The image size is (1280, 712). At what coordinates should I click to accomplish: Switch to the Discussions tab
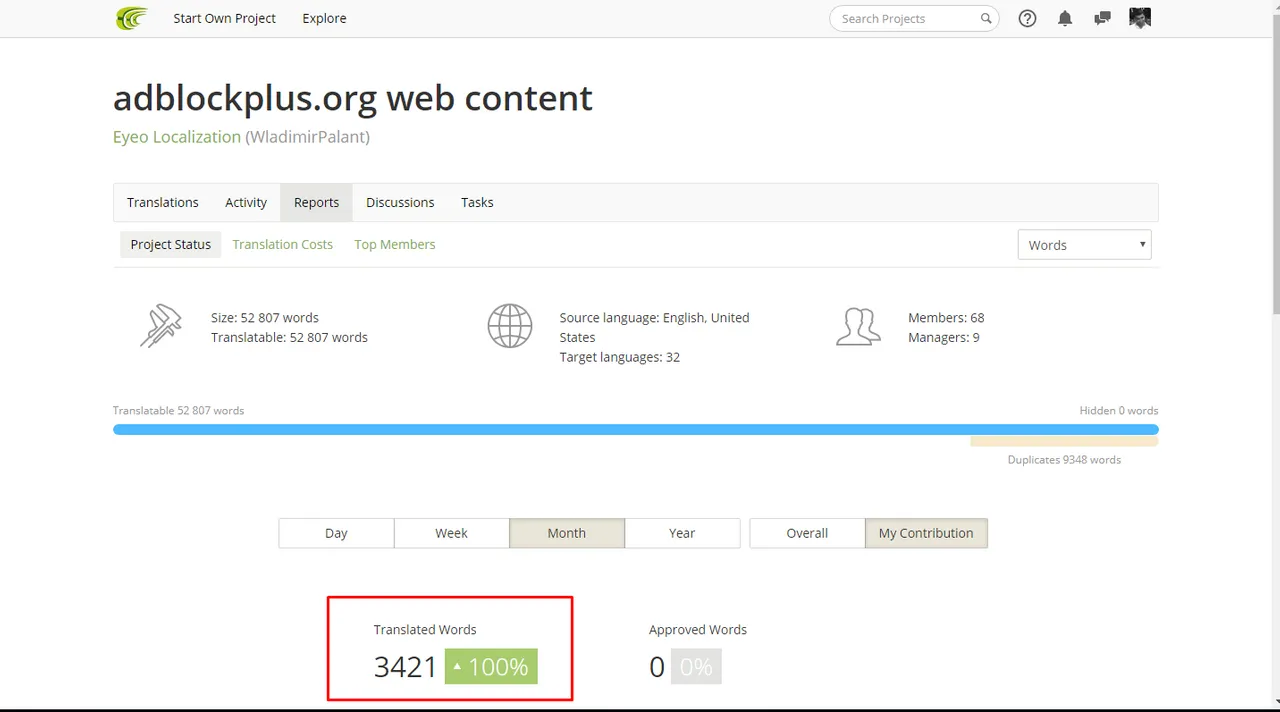(x=400, y=202)
